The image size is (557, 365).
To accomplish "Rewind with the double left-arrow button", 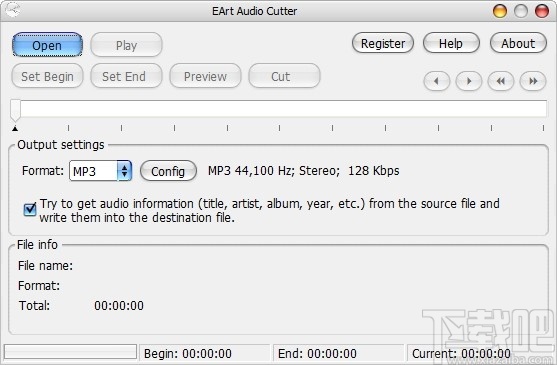I will [501, 81].
